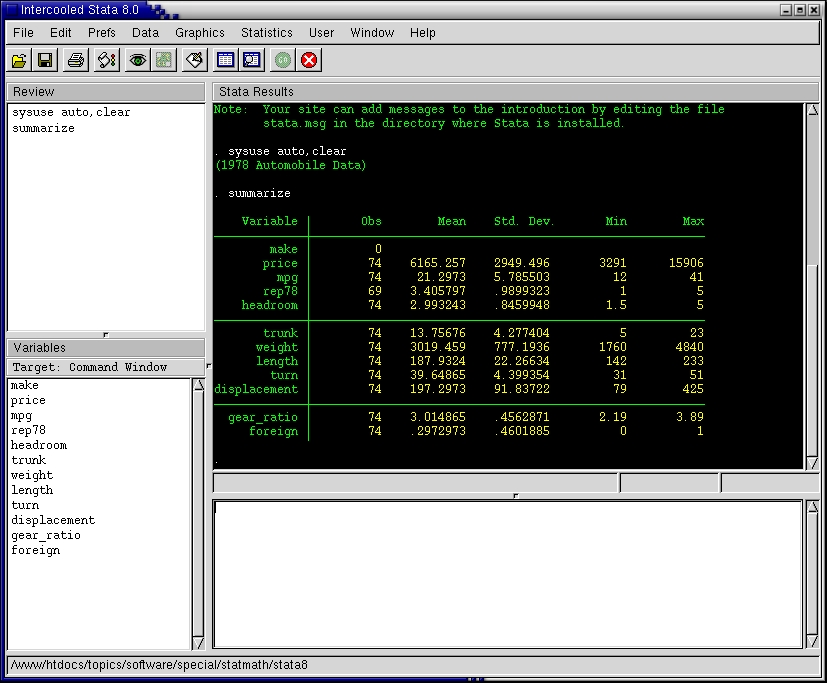The image size is (827, 683).
Task: Click the Results window scroll-down arrow
Action: click(813, 463)
